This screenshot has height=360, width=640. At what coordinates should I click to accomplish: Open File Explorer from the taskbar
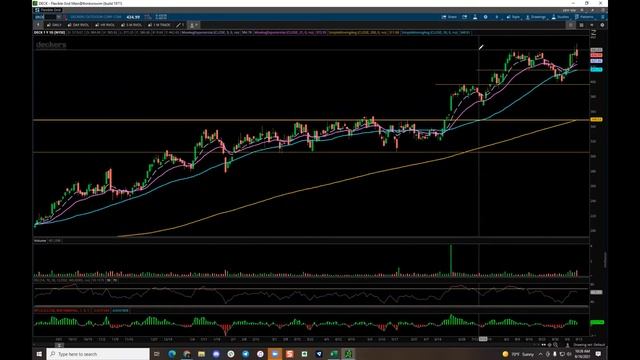(201, 354)
